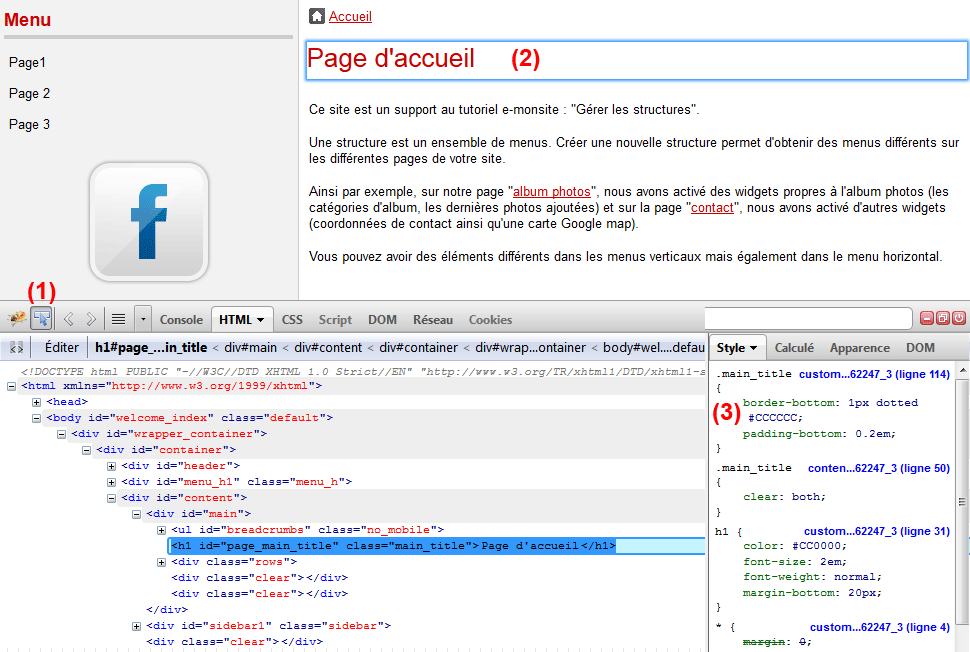Viewport: 970px width, 652px height.
Task: Expand the div class rows node
Action: coord(161,562)
